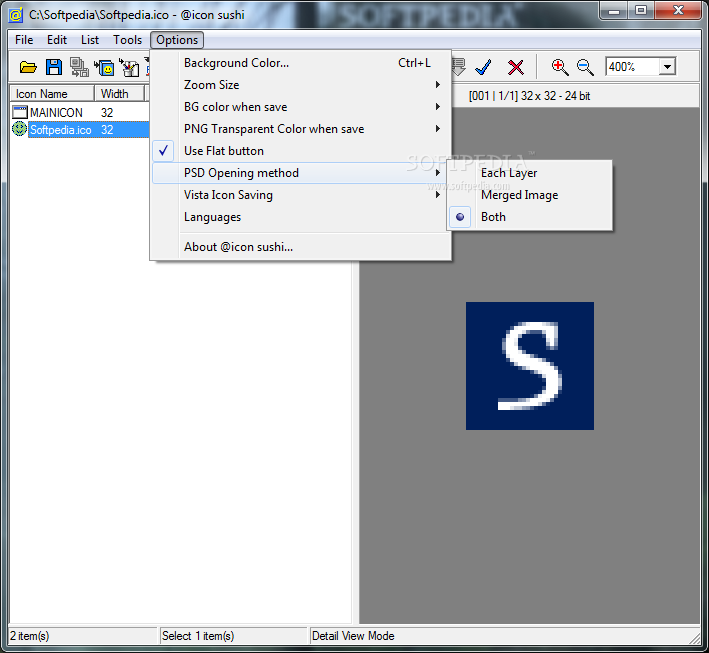Click the Softpedia.ico row's green icon
The height and width of the screenshot is (653, 709).
(x=19, y=129)
